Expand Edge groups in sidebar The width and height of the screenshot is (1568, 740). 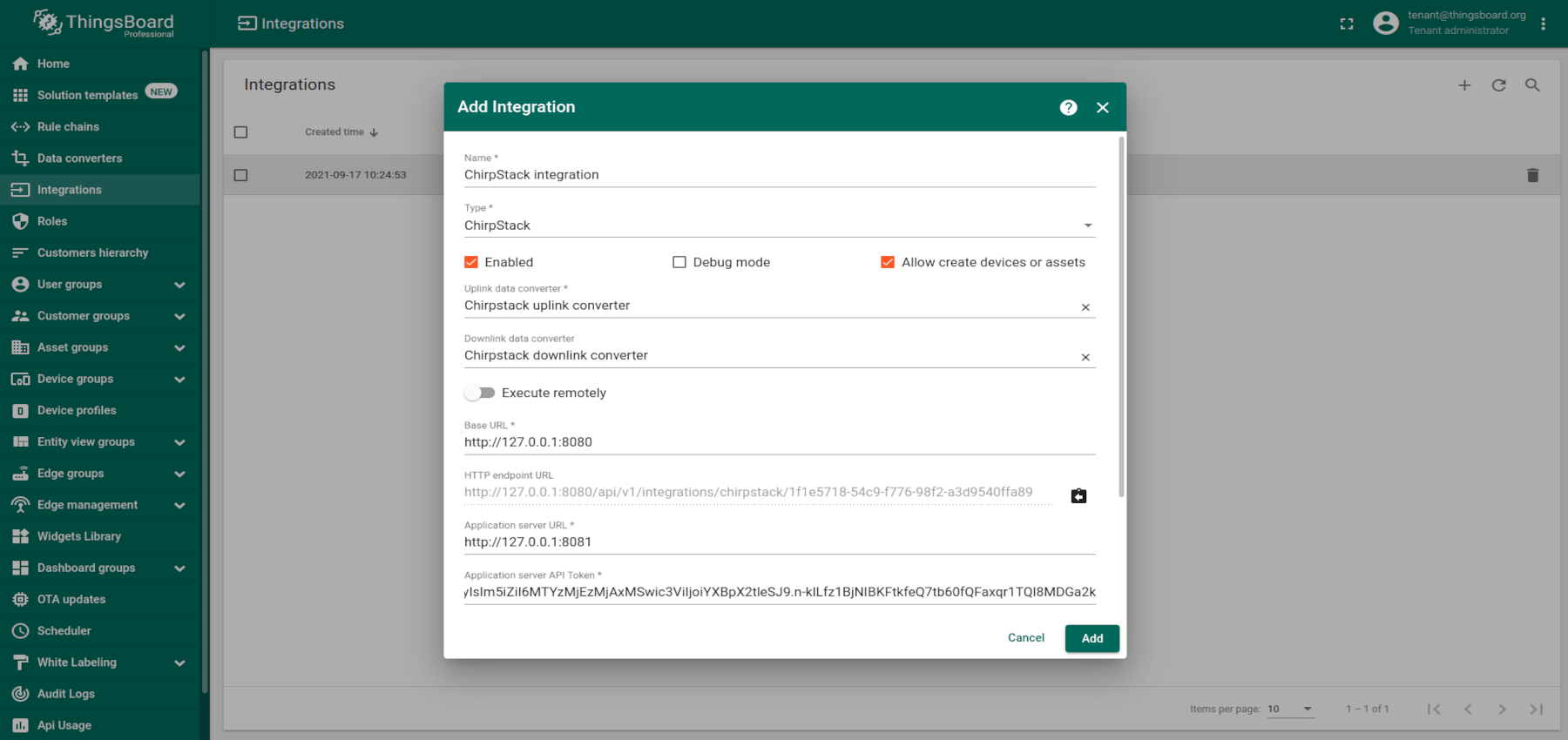(179, 474)
